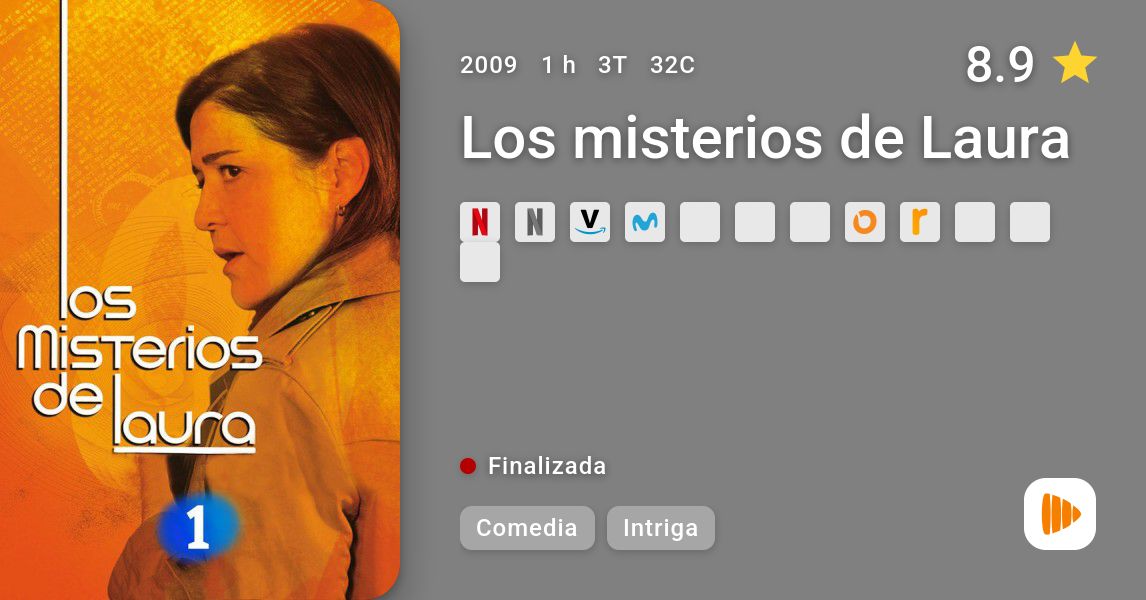1146x600 pixels.
Task: Select the grey Netflix provider icon
Action: (x=535, y=222)
